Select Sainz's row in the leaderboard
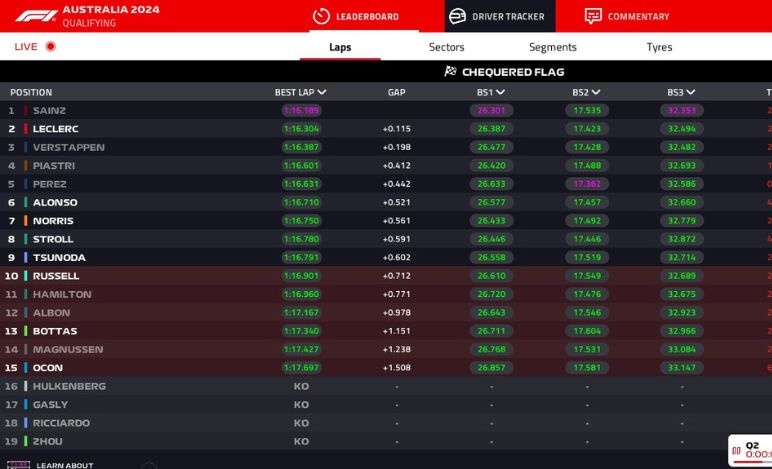Viewport: 772px width, 469px height. [x=50, y=110]
